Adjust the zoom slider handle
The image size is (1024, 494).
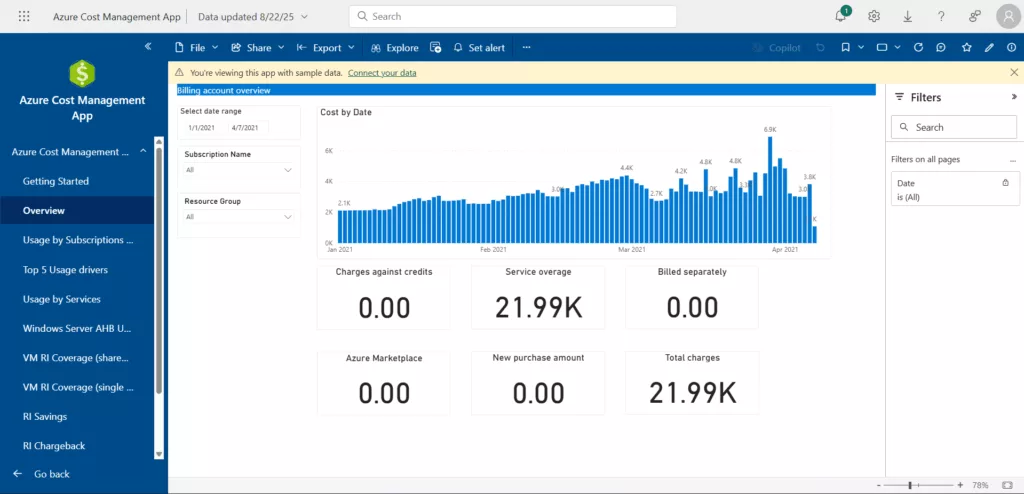click(910, 486)
